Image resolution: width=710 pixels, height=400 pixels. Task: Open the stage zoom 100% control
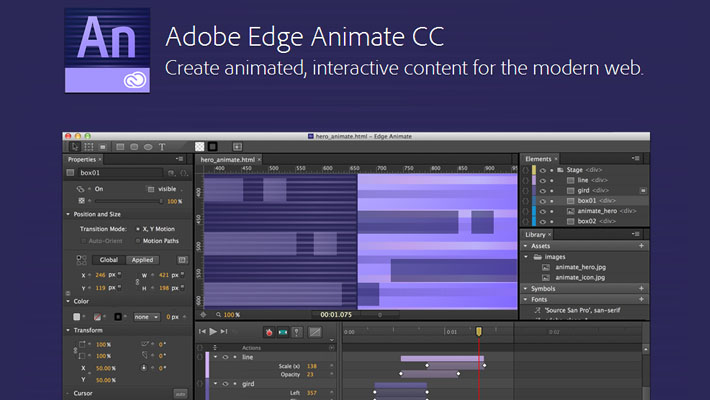[231, 315]
